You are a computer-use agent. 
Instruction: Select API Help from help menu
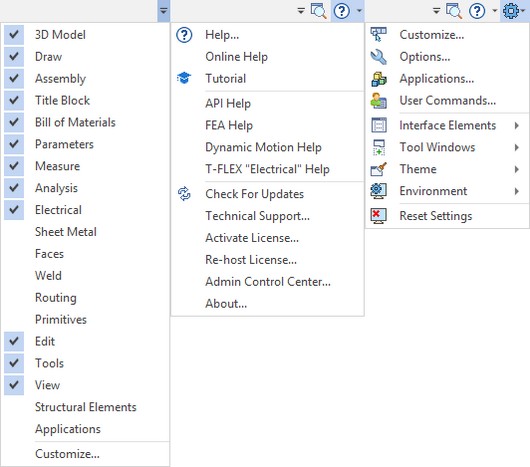click(228, 103)
